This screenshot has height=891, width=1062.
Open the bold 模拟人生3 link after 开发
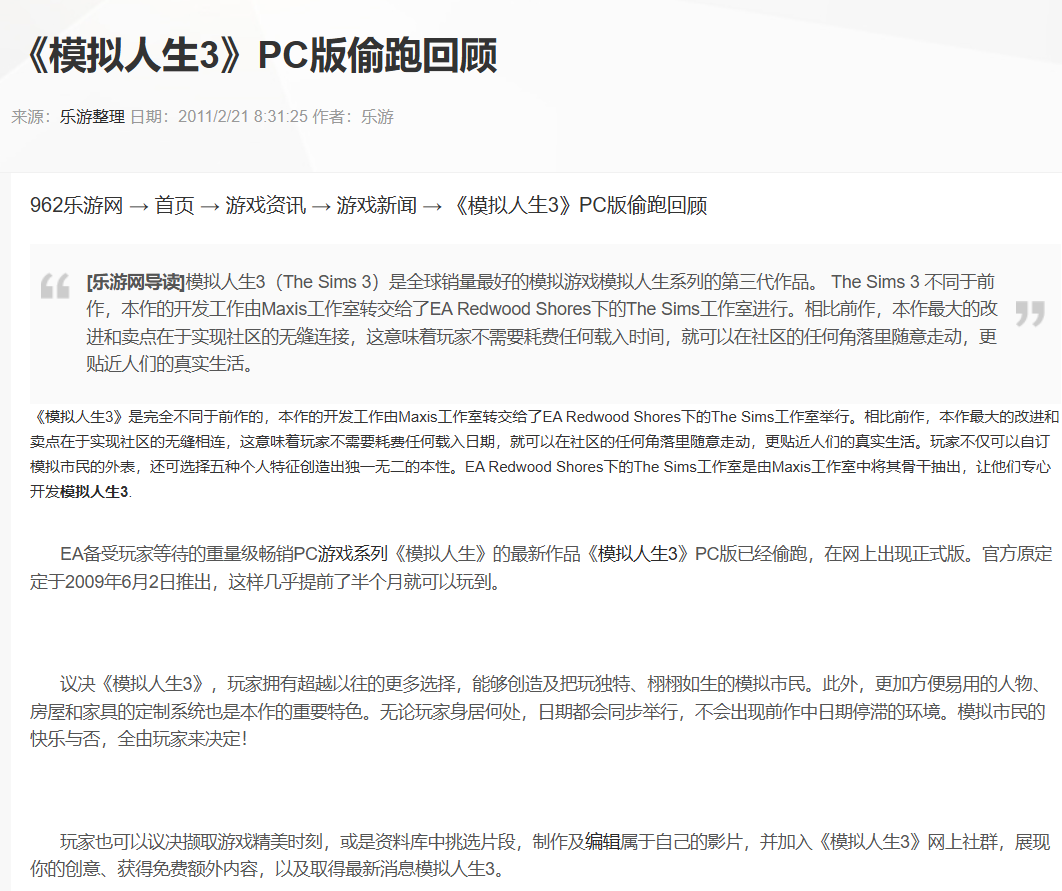(94, 492)
